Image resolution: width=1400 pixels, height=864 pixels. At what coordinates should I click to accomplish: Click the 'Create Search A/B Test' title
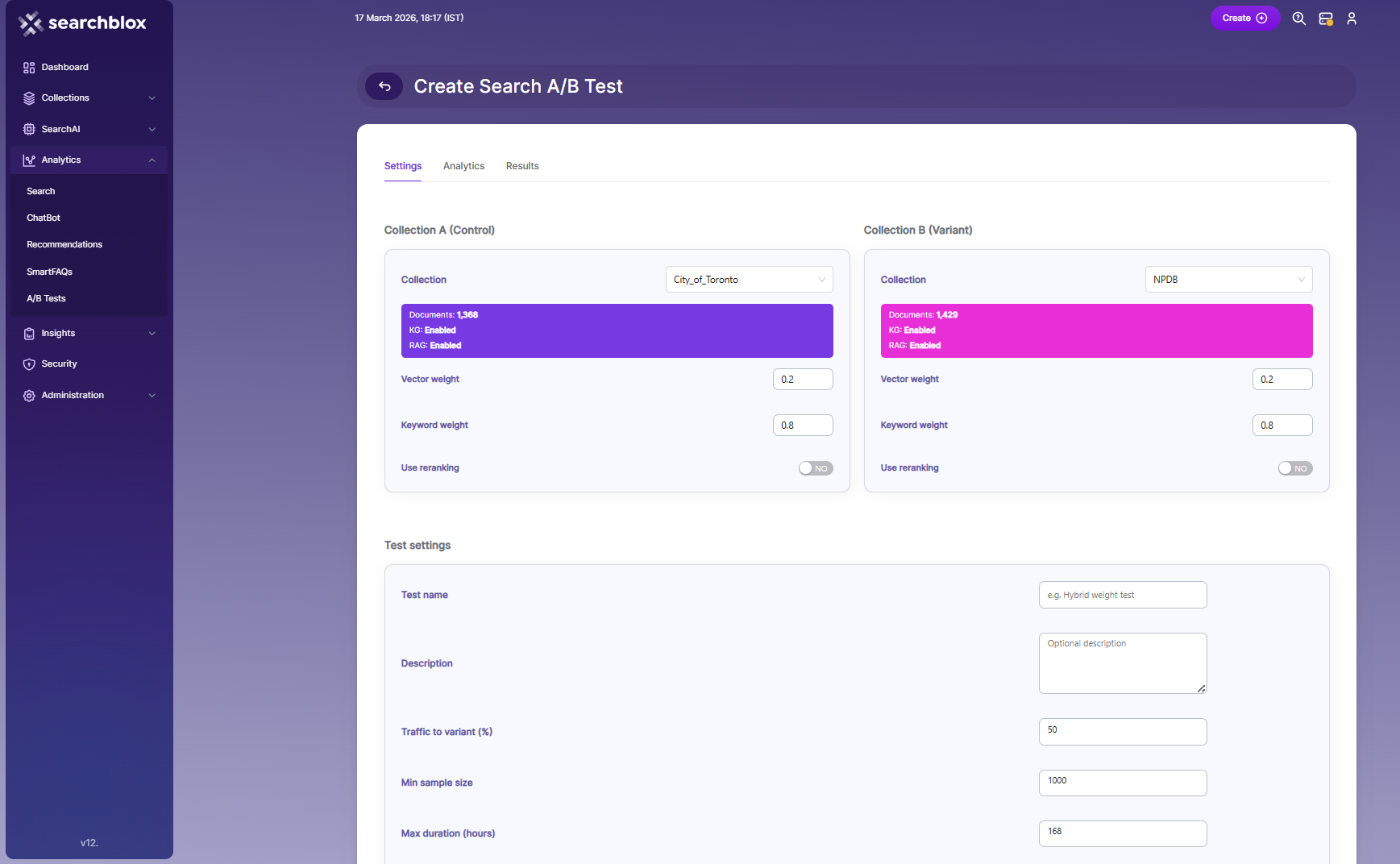click(x=518, y=86)
